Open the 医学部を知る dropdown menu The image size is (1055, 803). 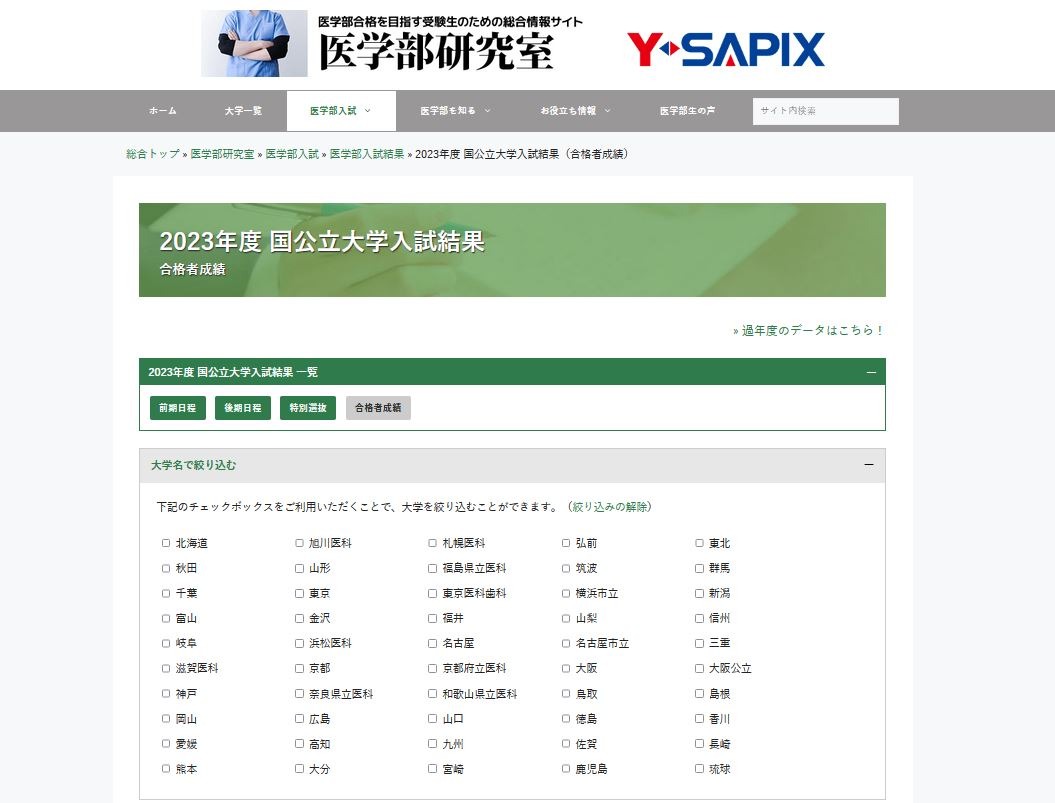pyautogui.click(x=456, y=111)
